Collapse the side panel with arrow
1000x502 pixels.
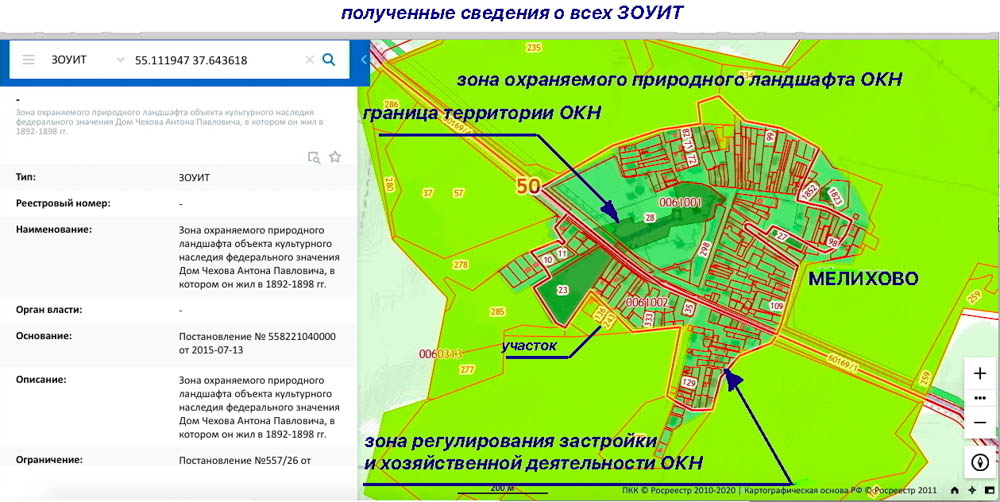click(364, 60)
